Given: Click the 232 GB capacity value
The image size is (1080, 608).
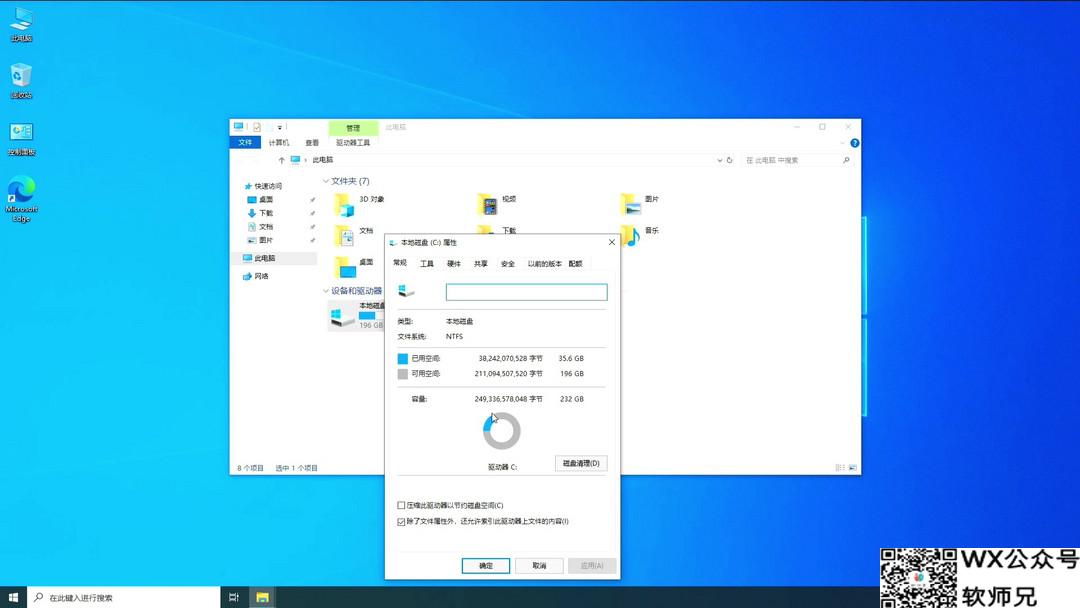Looking at the screenshot, I should (x=572, y=399).
